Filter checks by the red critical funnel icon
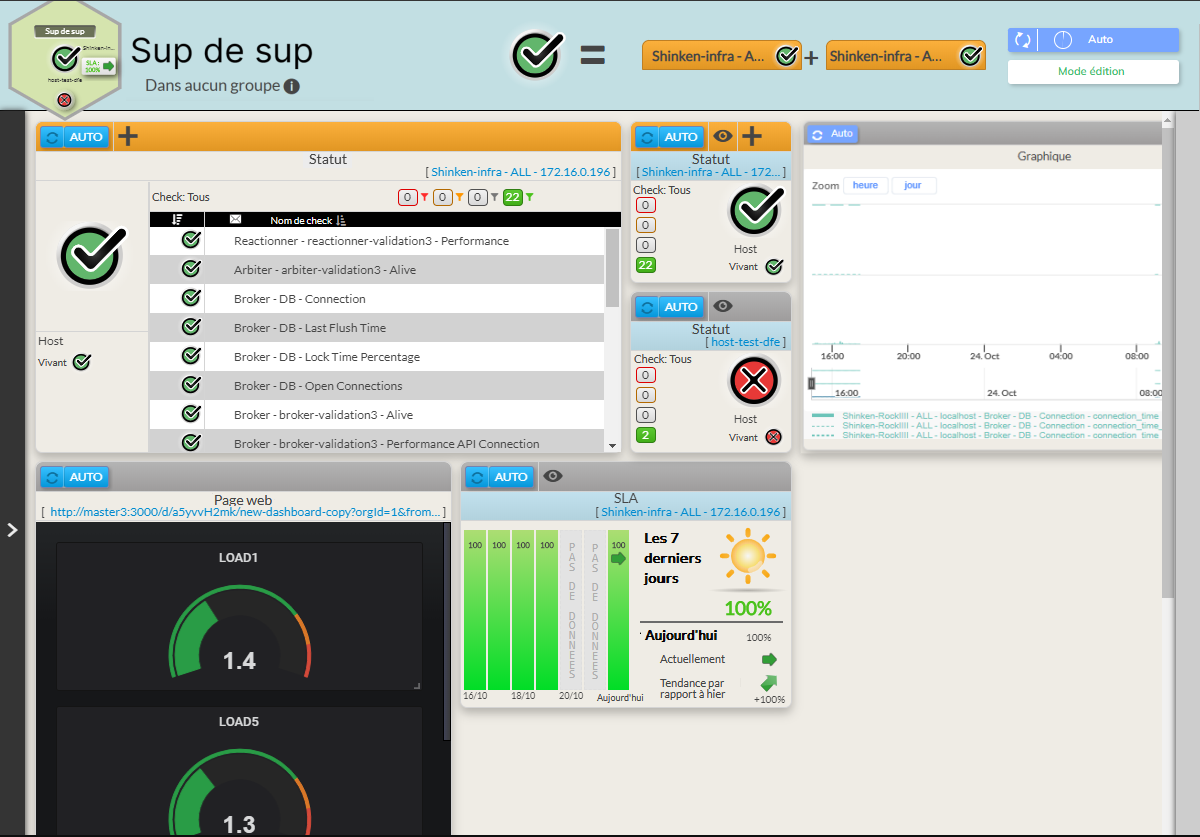The width and height of the screenshot is (1200, 837). pos(424,198)
